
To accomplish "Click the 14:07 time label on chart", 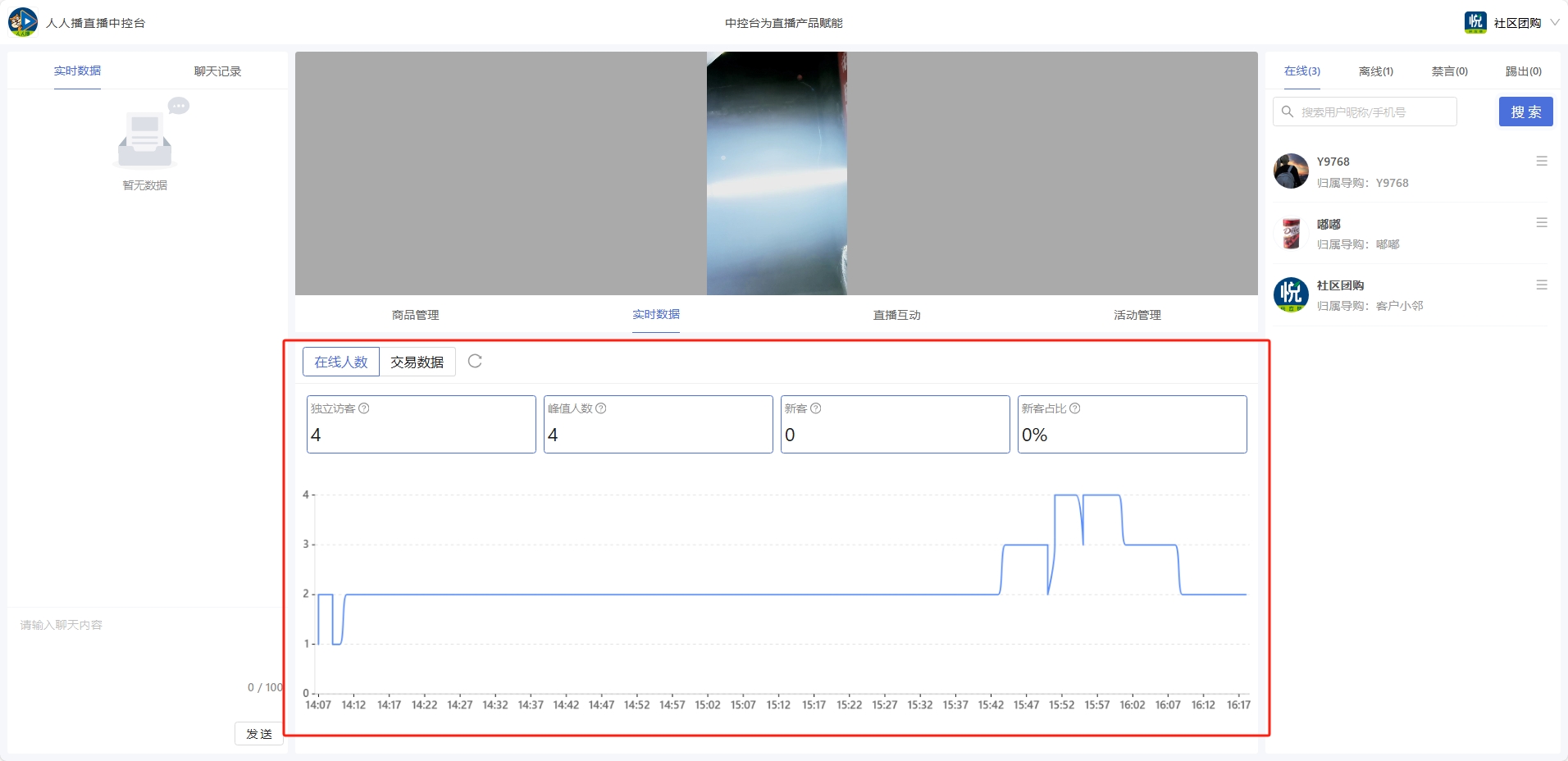I will [x=318, y=705].
